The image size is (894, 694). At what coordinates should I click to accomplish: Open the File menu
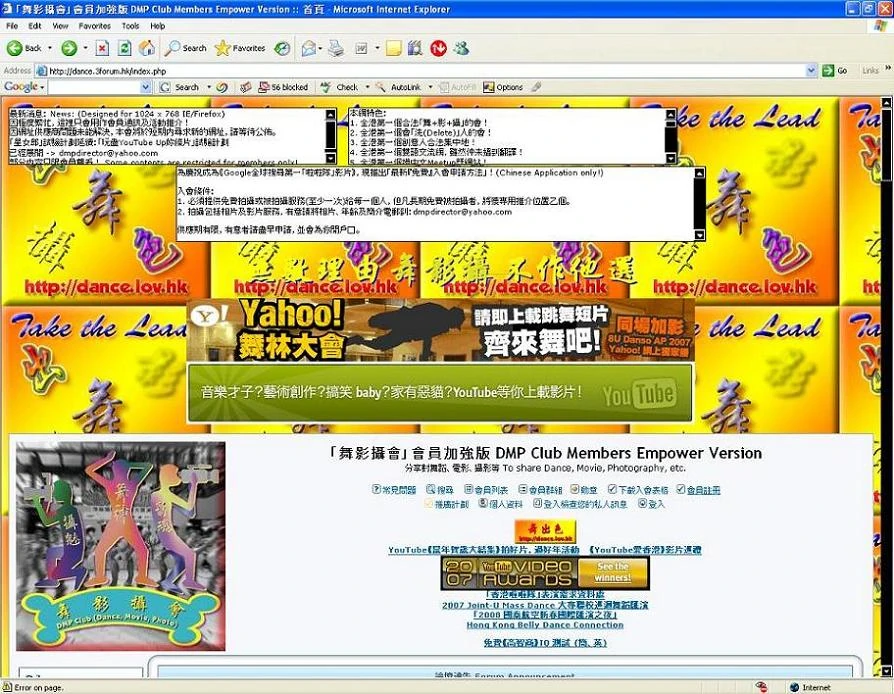point(12,26)
